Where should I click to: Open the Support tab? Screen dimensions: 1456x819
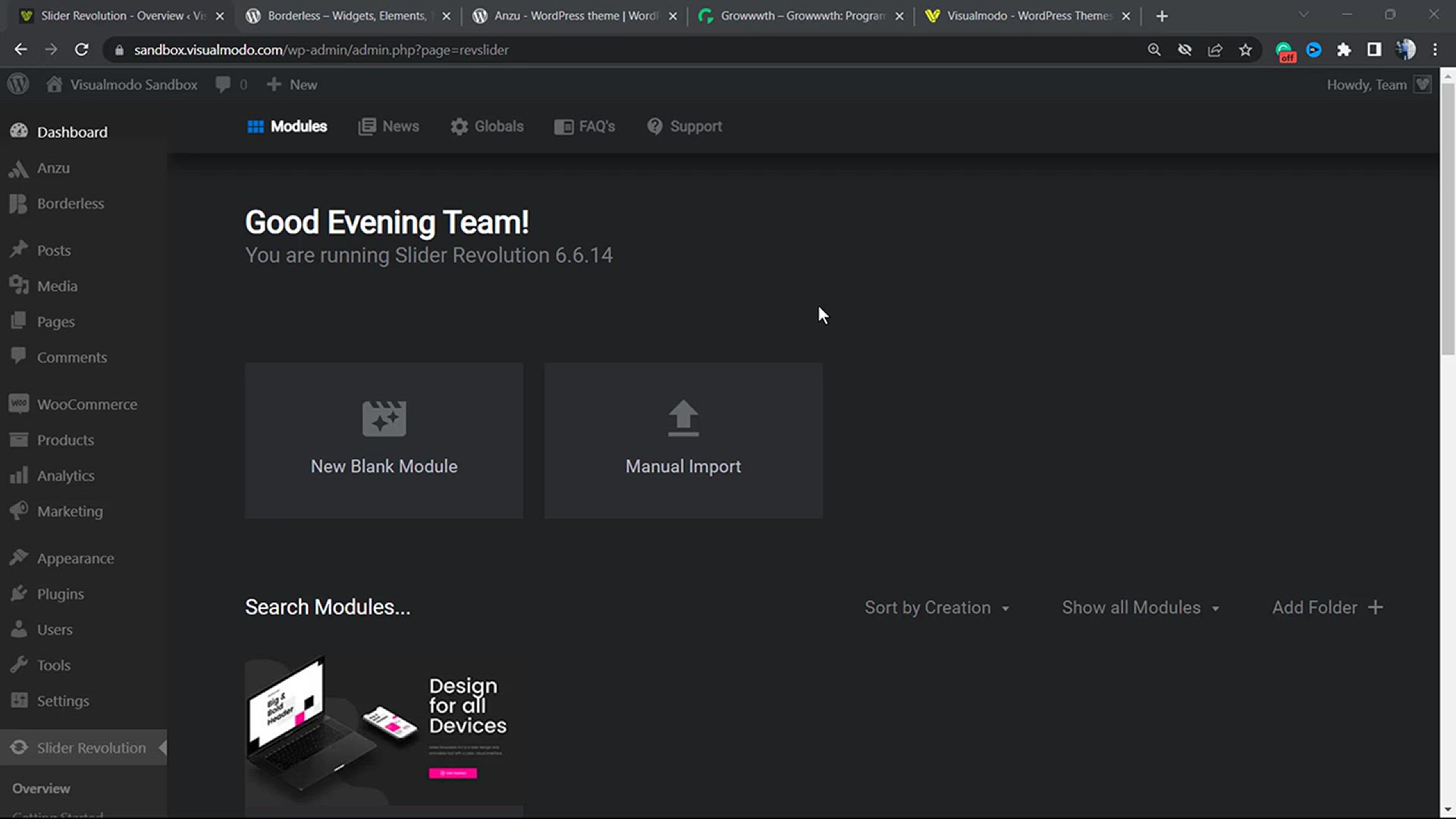point(684,127)
